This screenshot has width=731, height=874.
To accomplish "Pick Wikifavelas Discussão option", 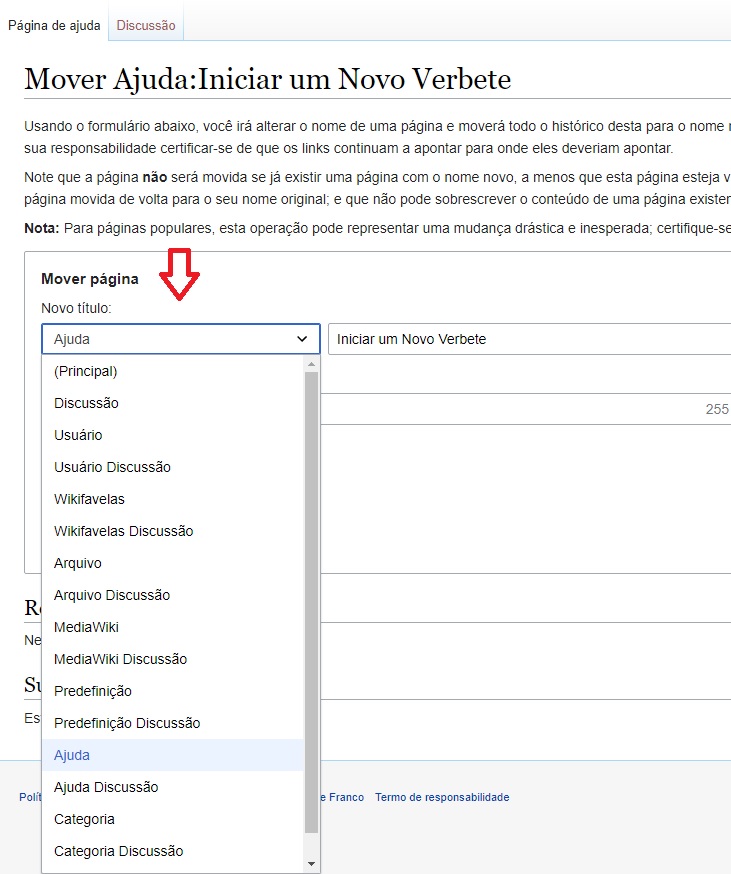I will (123, 531).
